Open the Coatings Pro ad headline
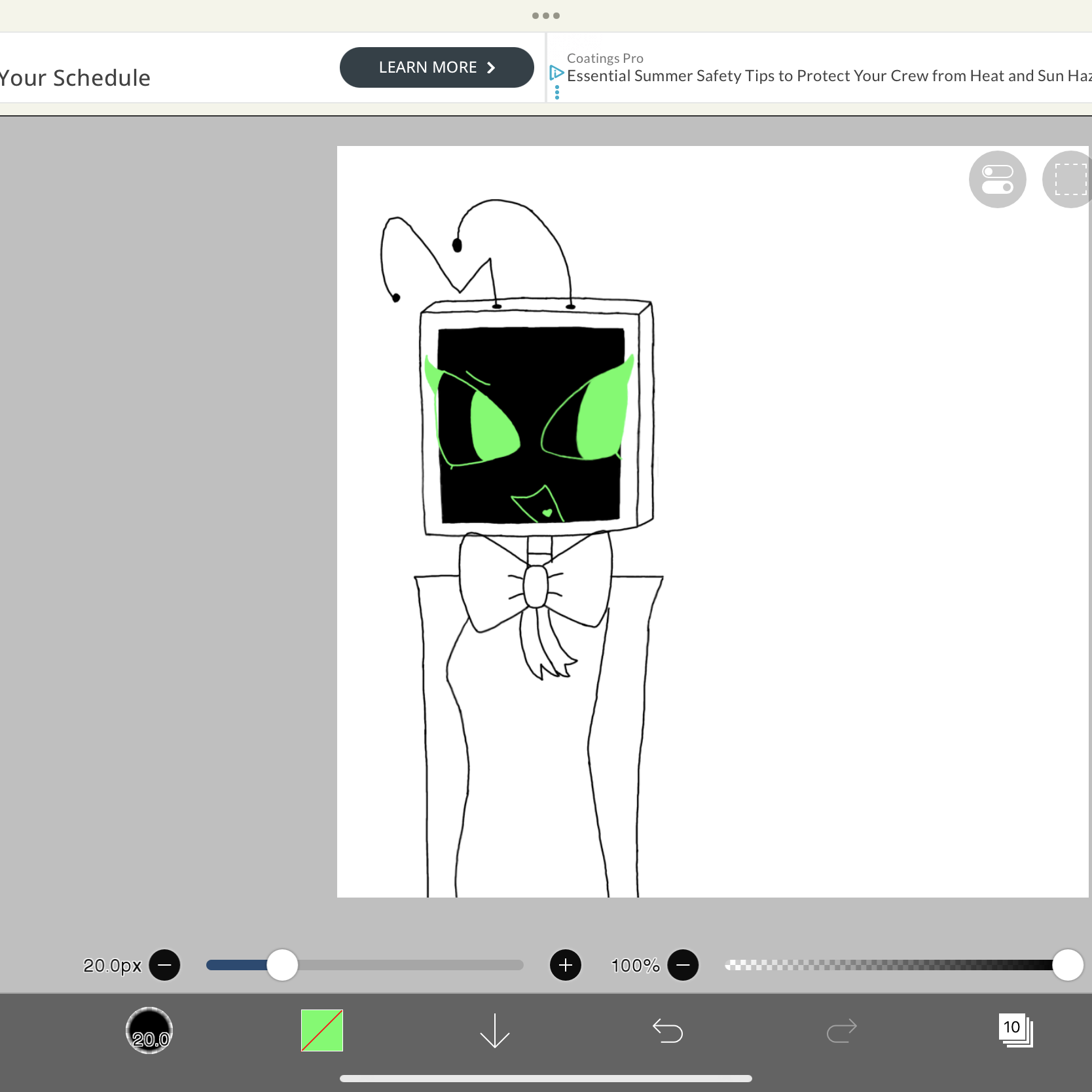The height and width of the screenshot is (1092, 1092). 829,76
